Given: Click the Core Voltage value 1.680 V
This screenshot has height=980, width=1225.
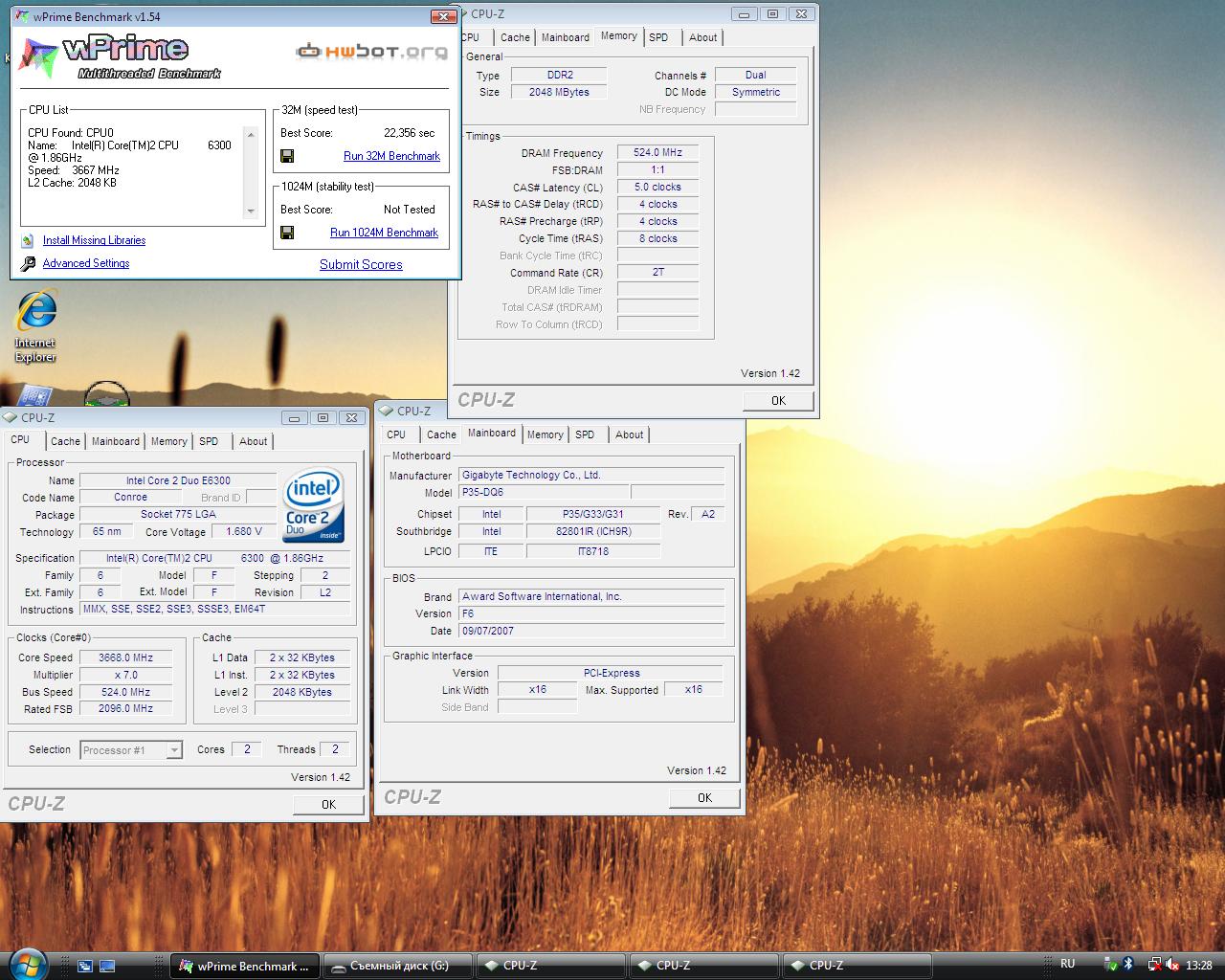Looking at the screenshot, I should pos(244,531).
